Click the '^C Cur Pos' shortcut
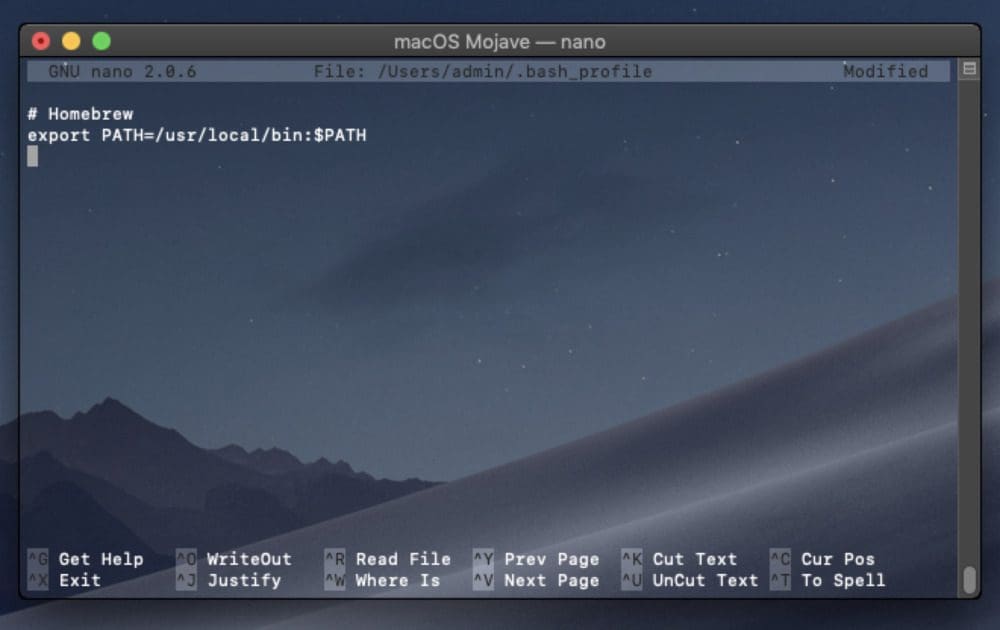The height and width of the screenshot is (630, 1000). point(823,559)
